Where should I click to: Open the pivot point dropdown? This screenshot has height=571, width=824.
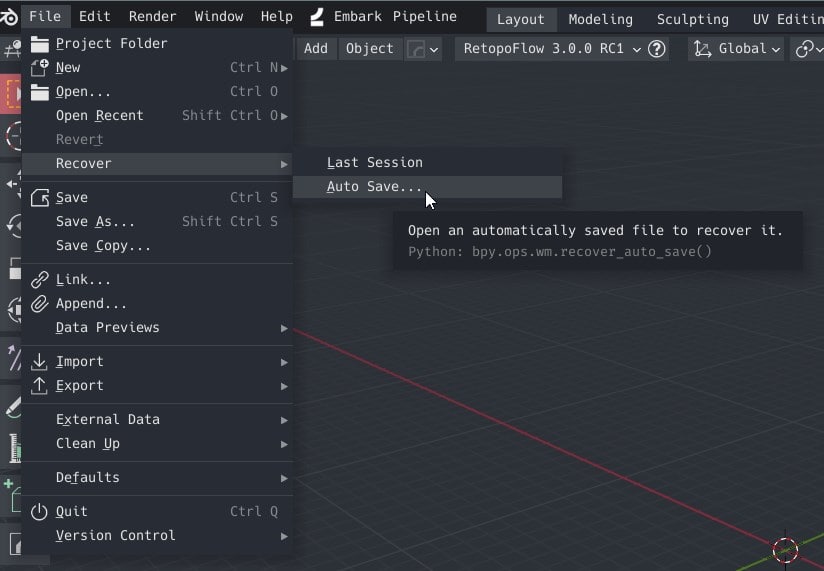(808, 49)
